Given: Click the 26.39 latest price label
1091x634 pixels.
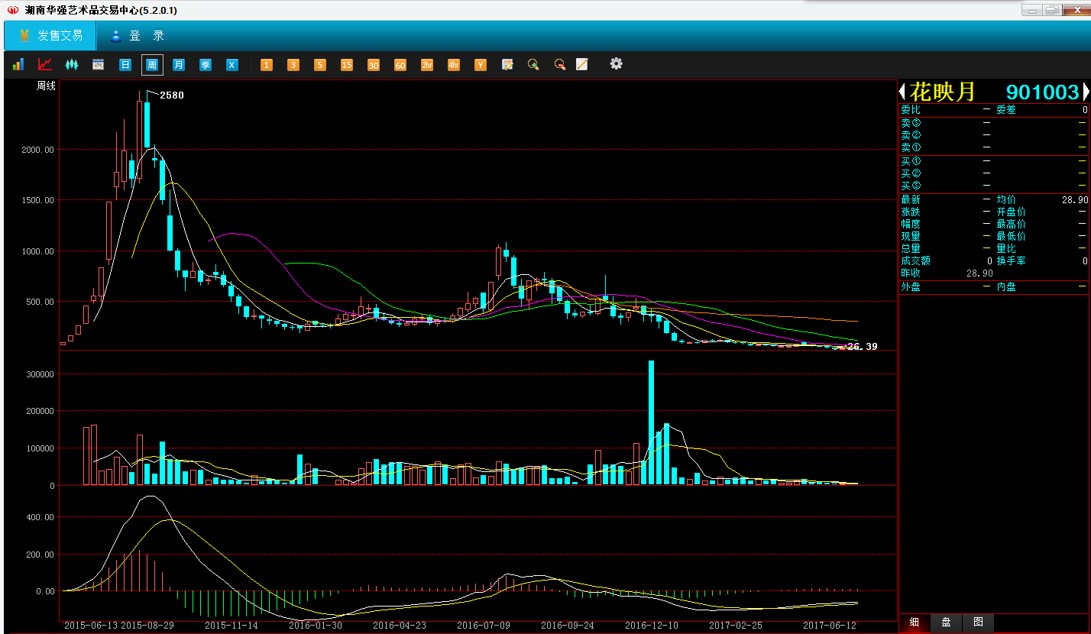Looking at the screenshot, I should (863, 347).
